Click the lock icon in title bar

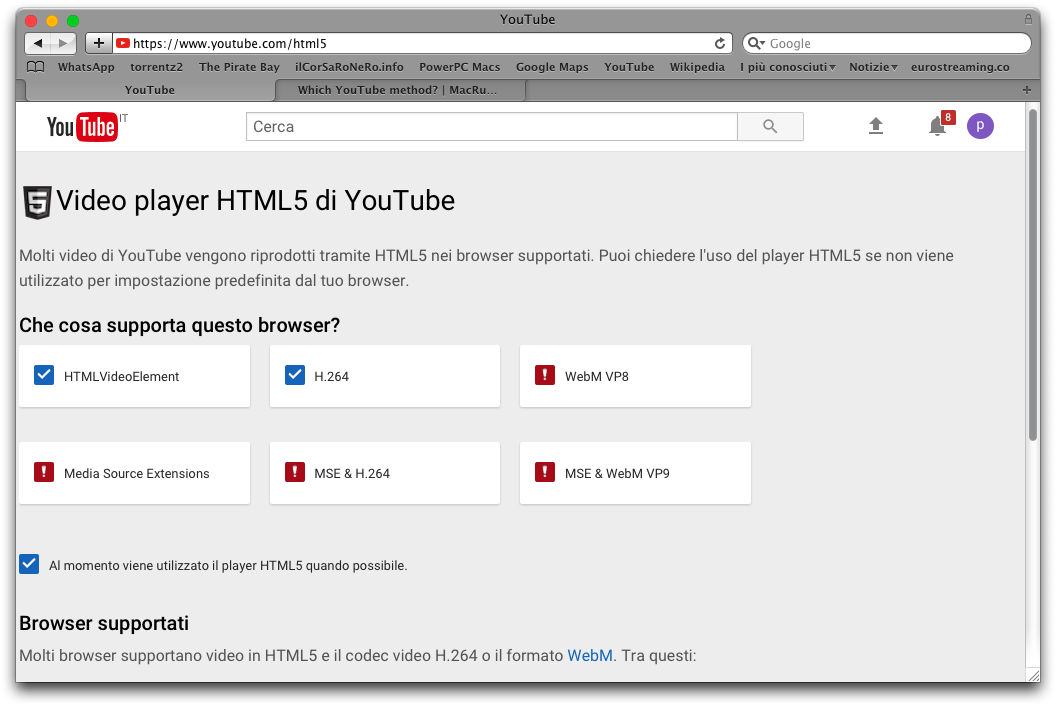pos(1028,19)
